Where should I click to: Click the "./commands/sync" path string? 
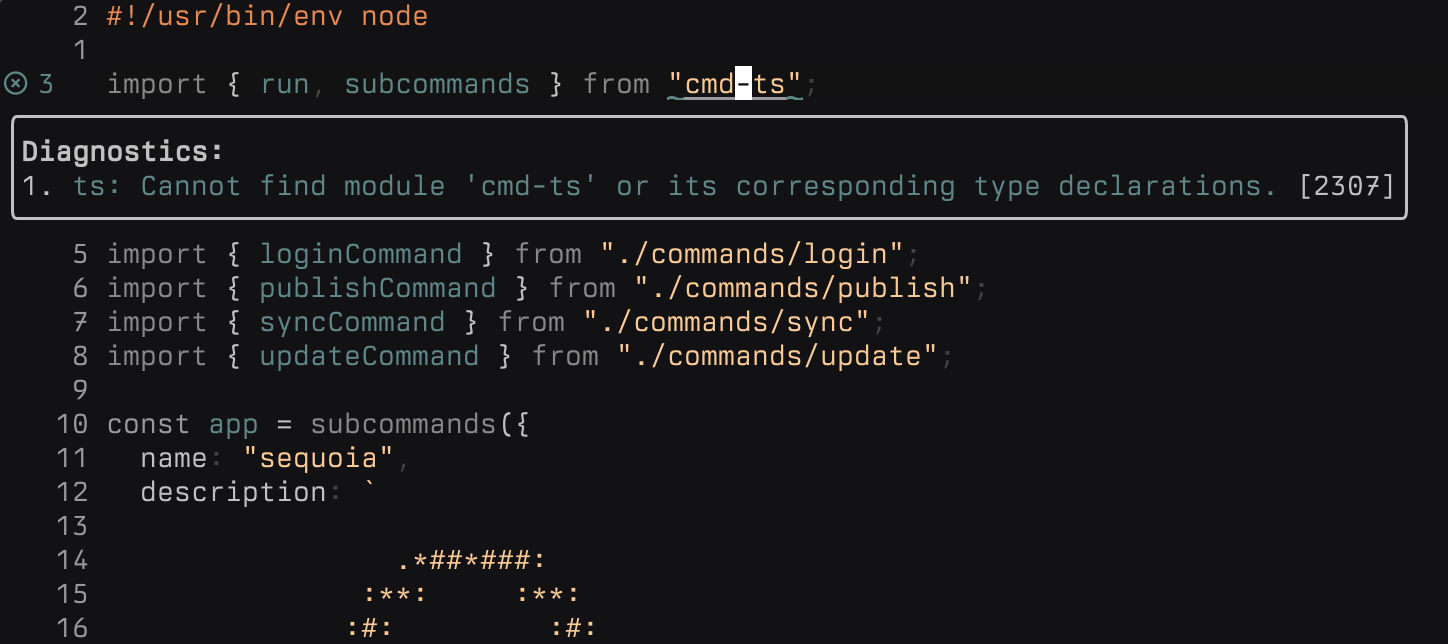[x=727, y=322]
